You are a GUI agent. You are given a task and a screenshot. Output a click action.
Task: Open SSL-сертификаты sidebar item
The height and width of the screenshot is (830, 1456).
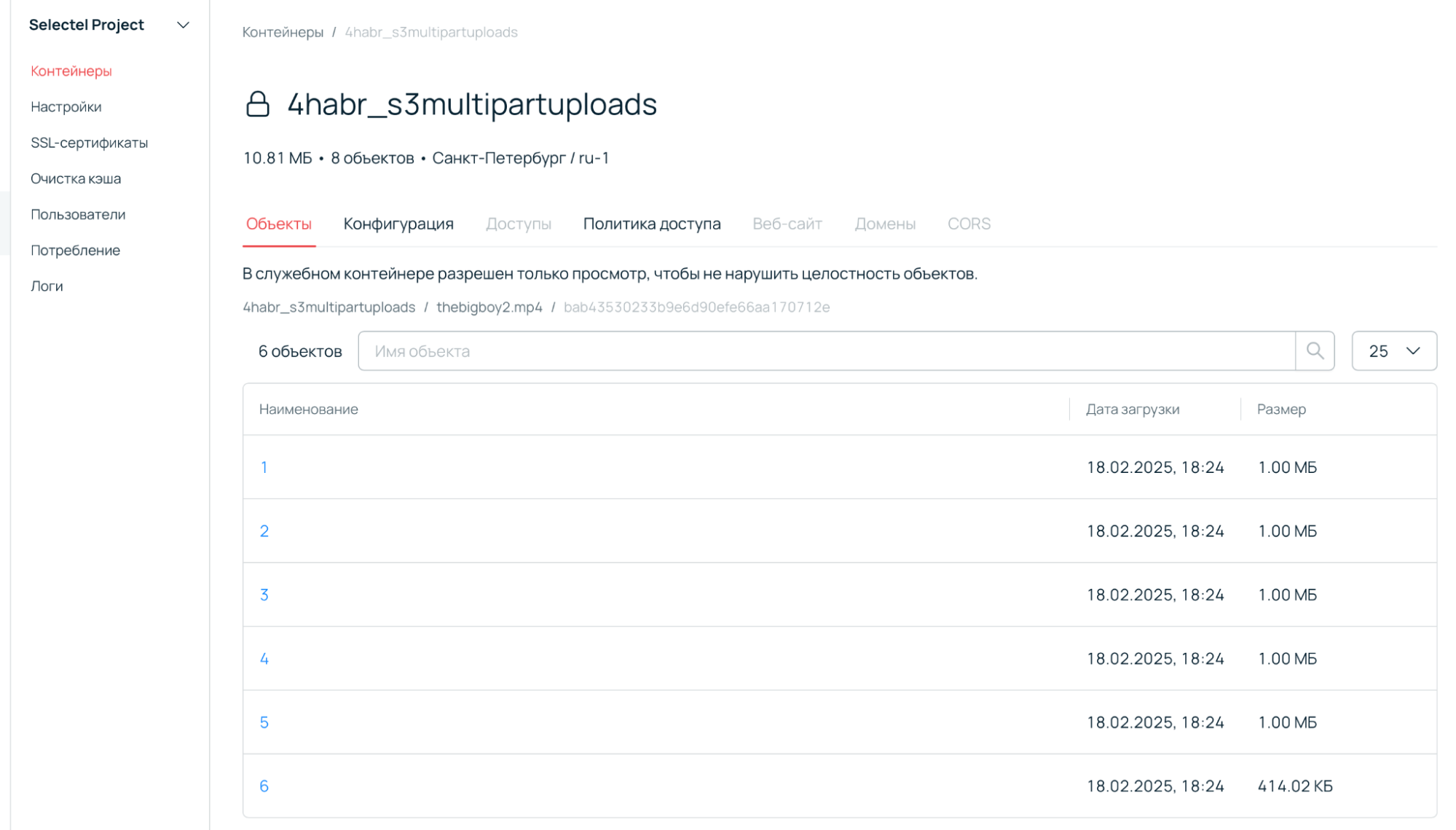pos(89,142)
